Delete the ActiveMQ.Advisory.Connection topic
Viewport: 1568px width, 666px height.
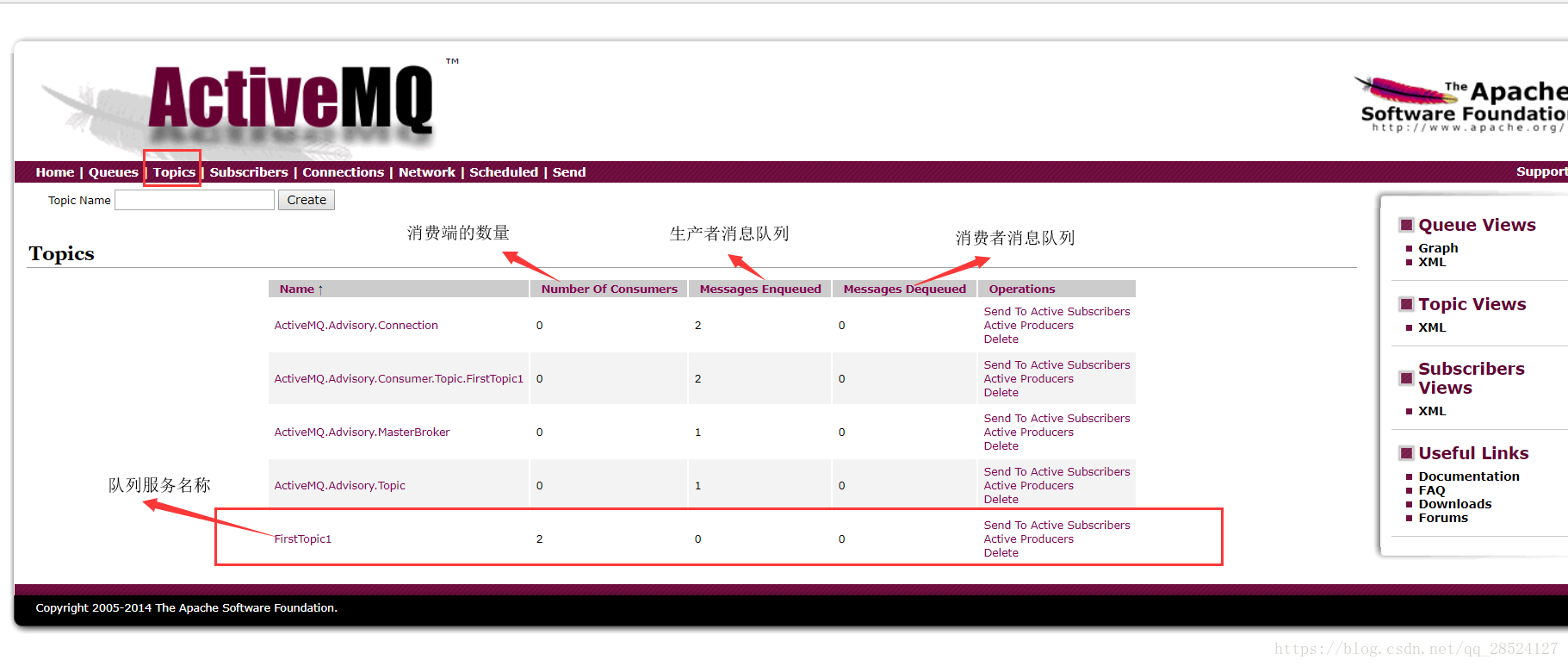click(x=1001, y=339)
